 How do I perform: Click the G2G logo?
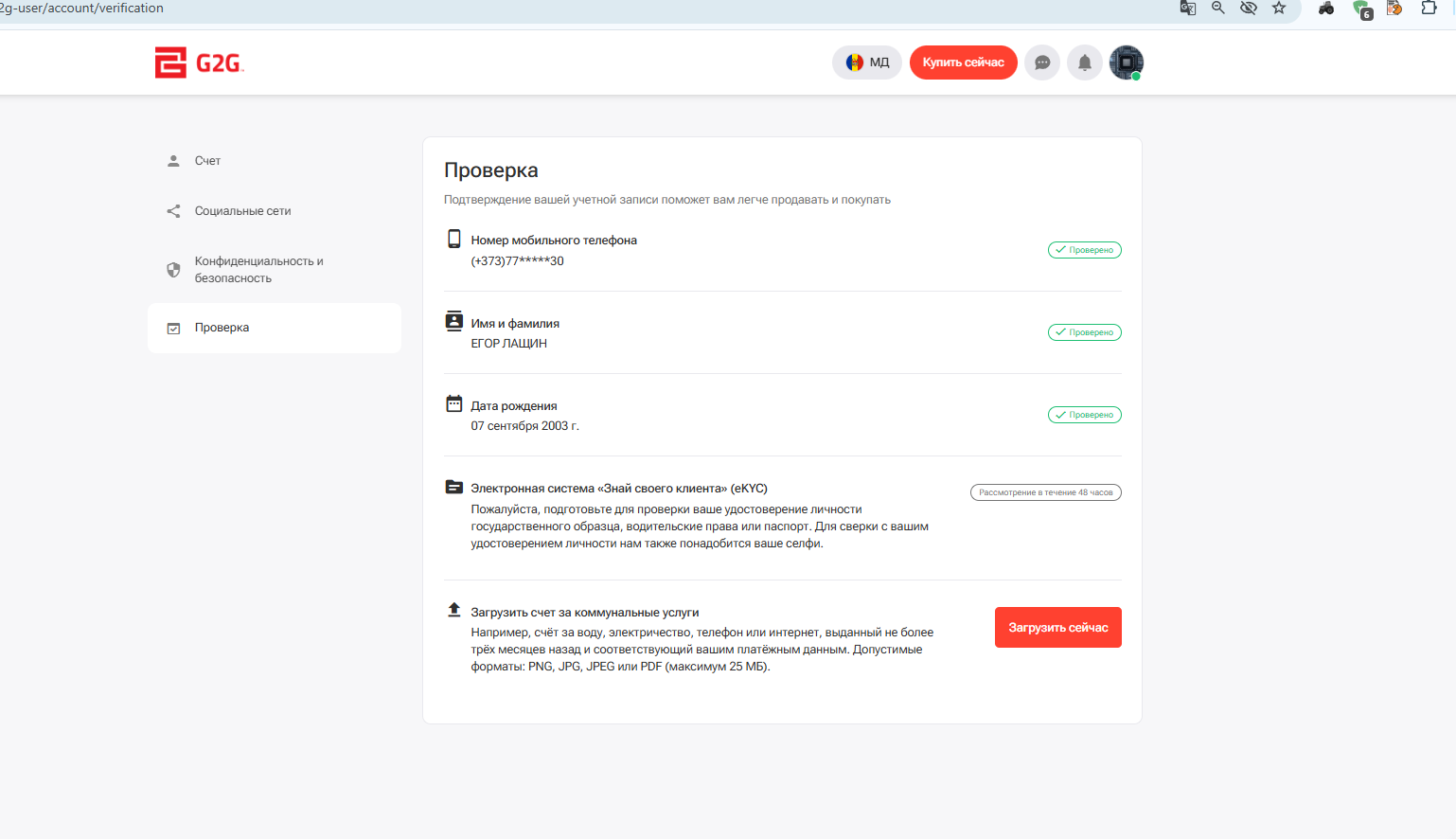click(199, 62)
